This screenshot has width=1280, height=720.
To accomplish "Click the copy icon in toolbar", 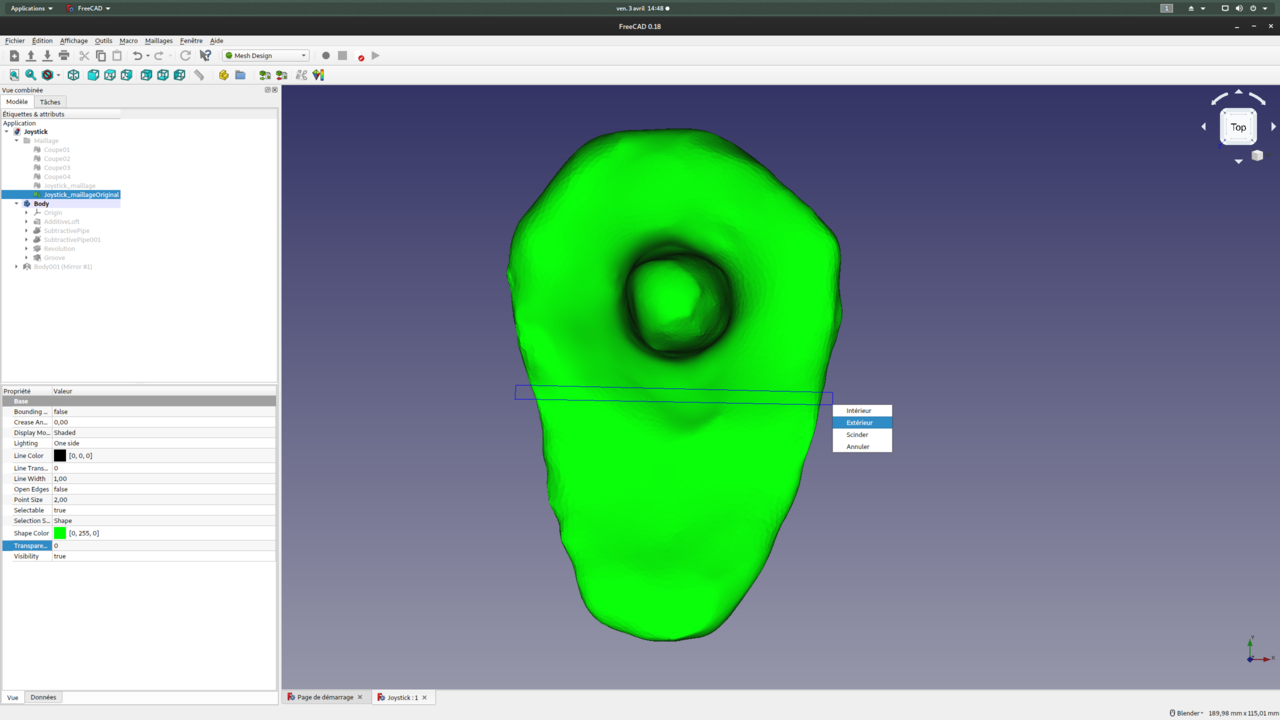I will click(x=101, y=56).
